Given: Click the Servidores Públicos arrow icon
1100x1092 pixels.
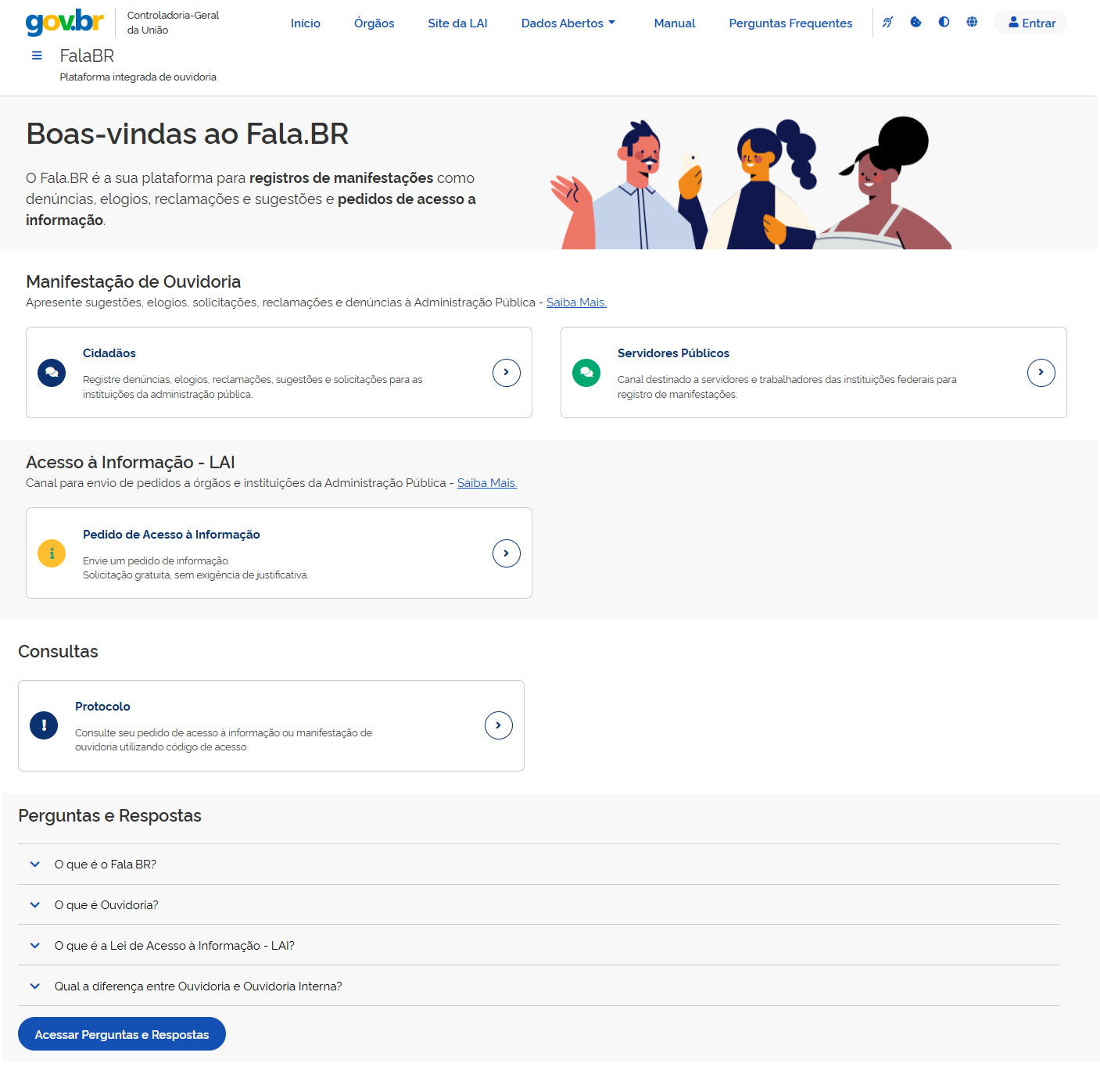Looking at the screenshot, I should [1041, 373].
